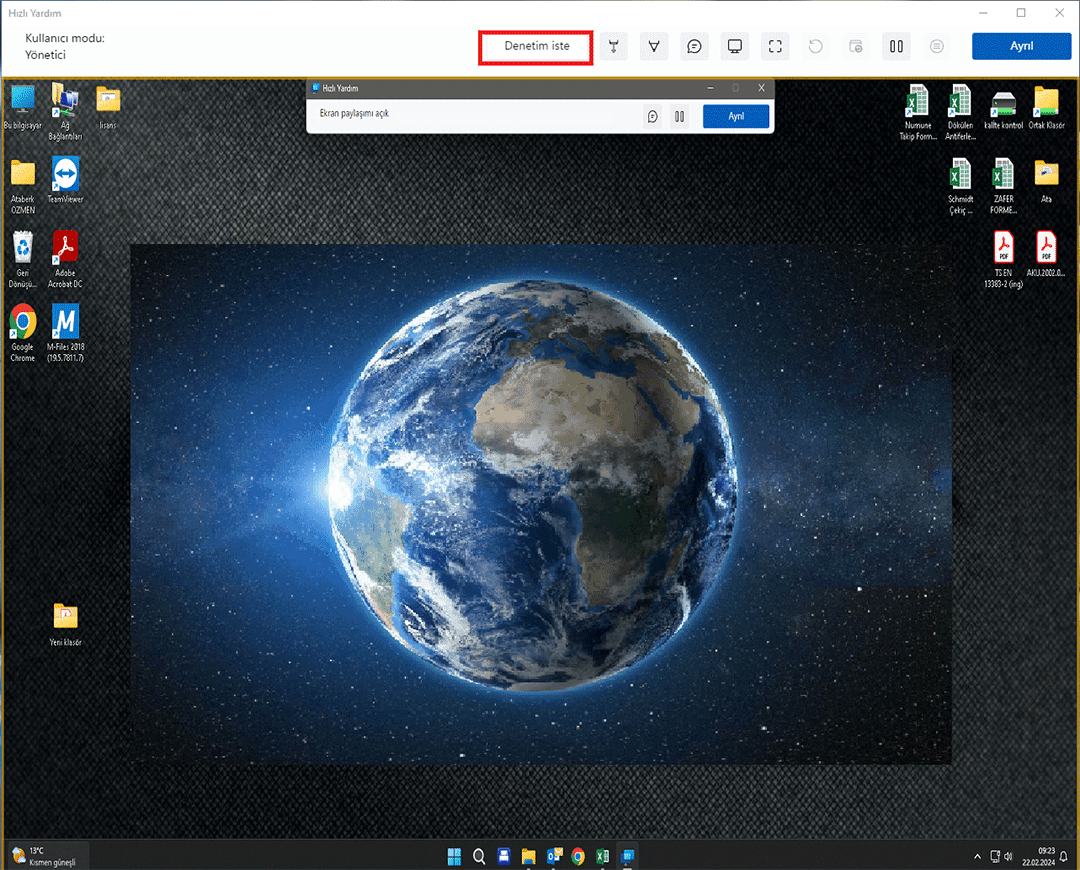Select the M-Files 2018 desktop shortcut

(65, 327)
